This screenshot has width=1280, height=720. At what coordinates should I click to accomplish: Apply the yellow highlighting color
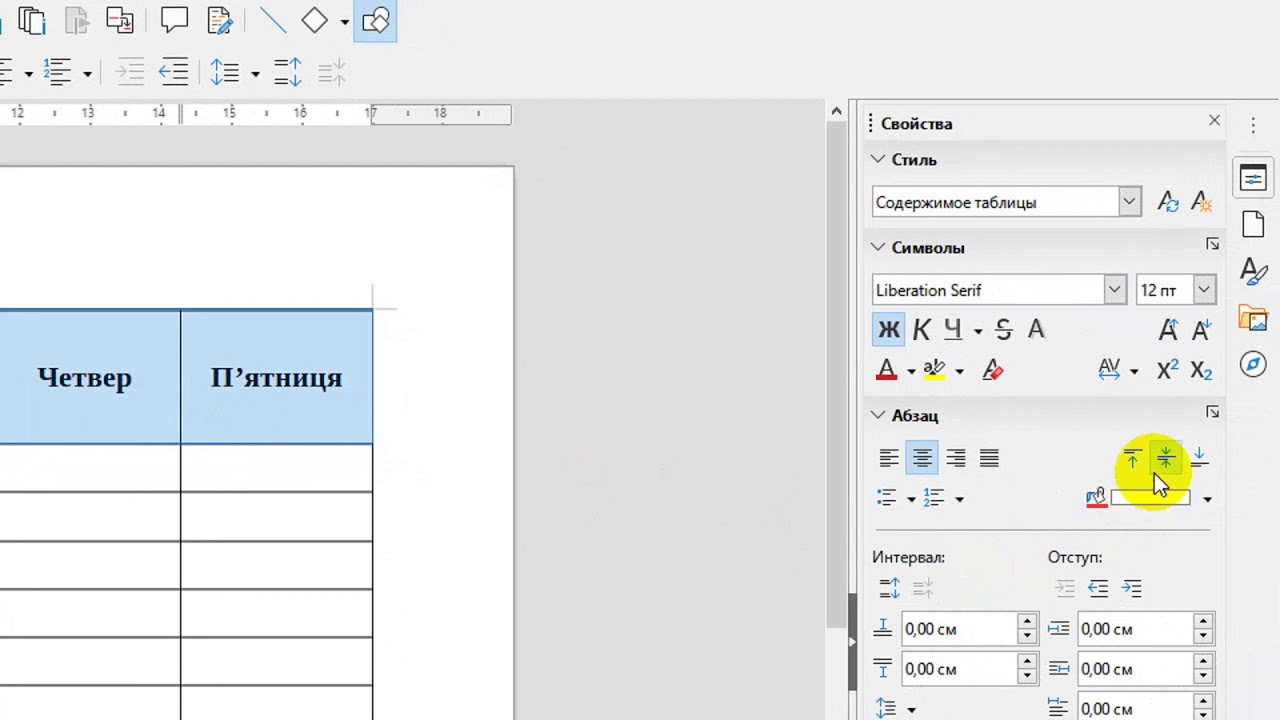934,370
